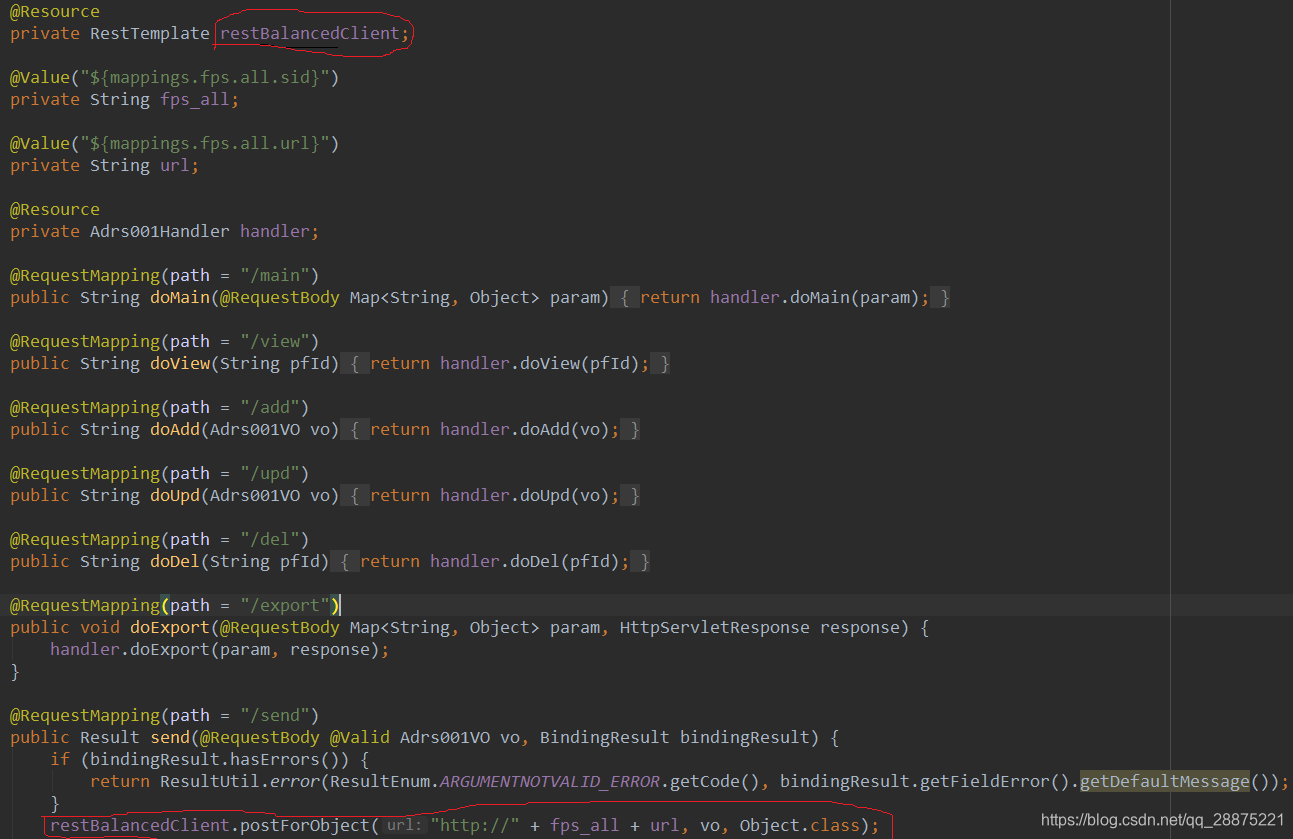The width and height of the screenshot is (1293, 839).
Task: Click the circled postForObject method call
Action: coord(310,825)
